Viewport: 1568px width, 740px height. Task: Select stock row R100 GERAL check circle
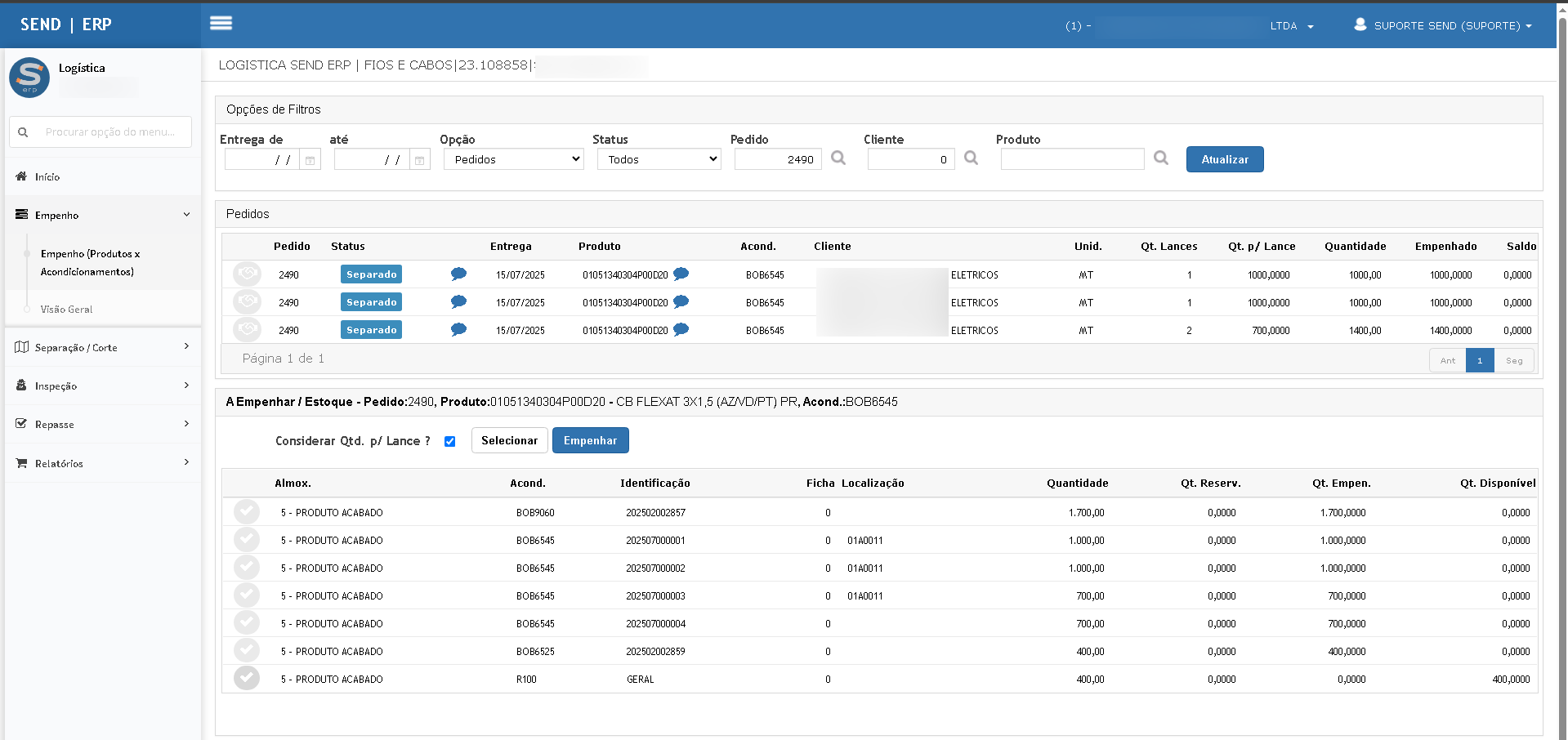click(247, 679)
